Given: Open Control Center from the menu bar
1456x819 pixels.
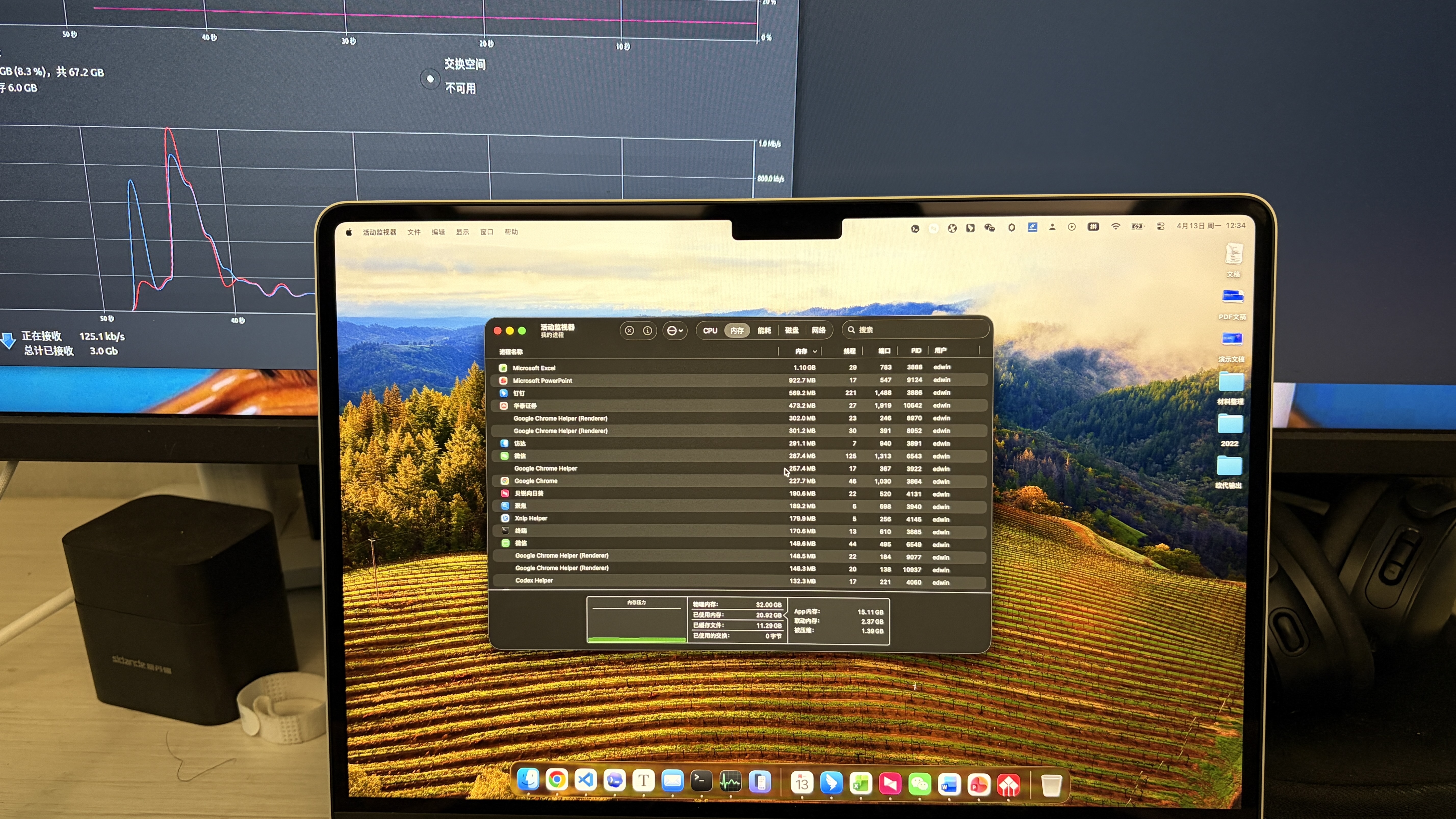Looking at the screenshot, I should pos(1160,226).
